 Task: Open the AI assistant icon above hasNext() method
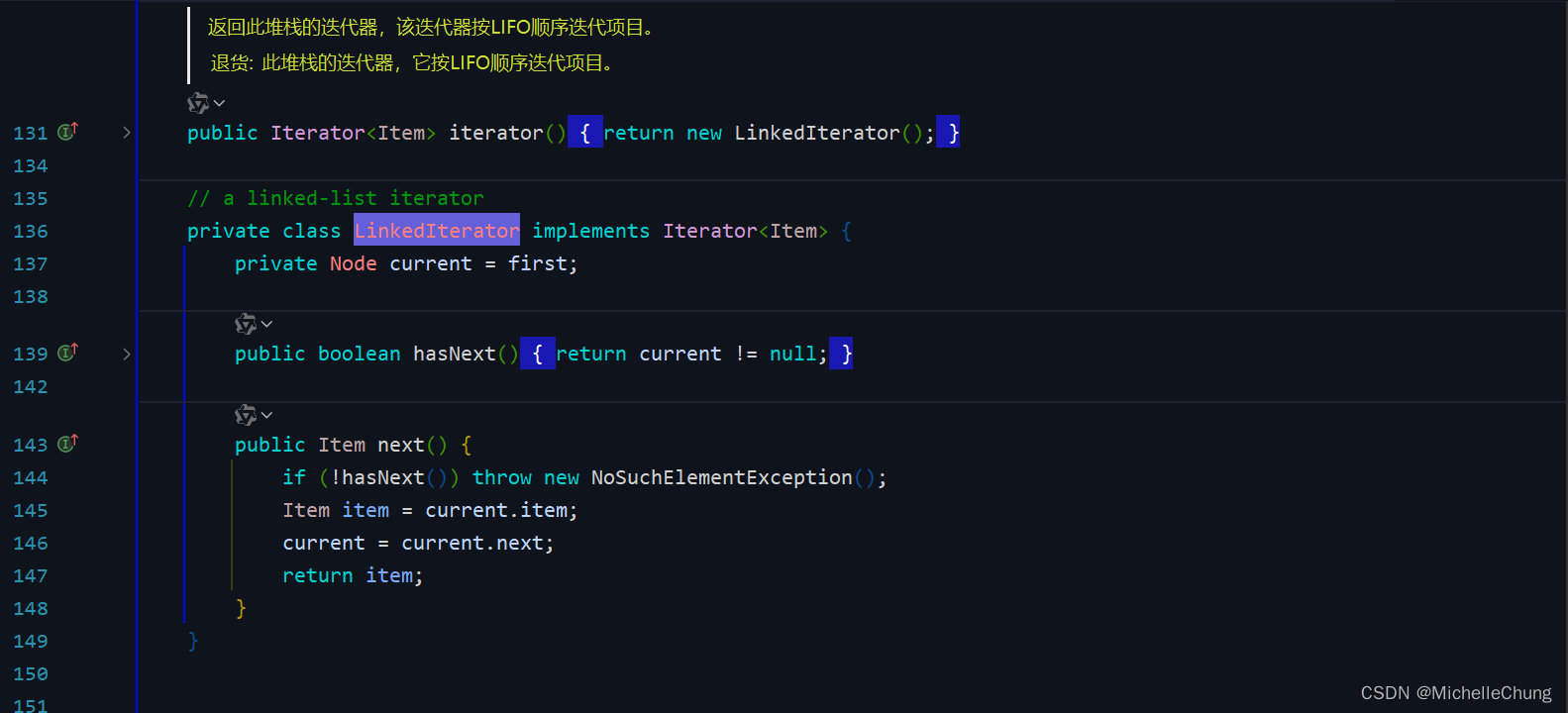coord(246,324)
